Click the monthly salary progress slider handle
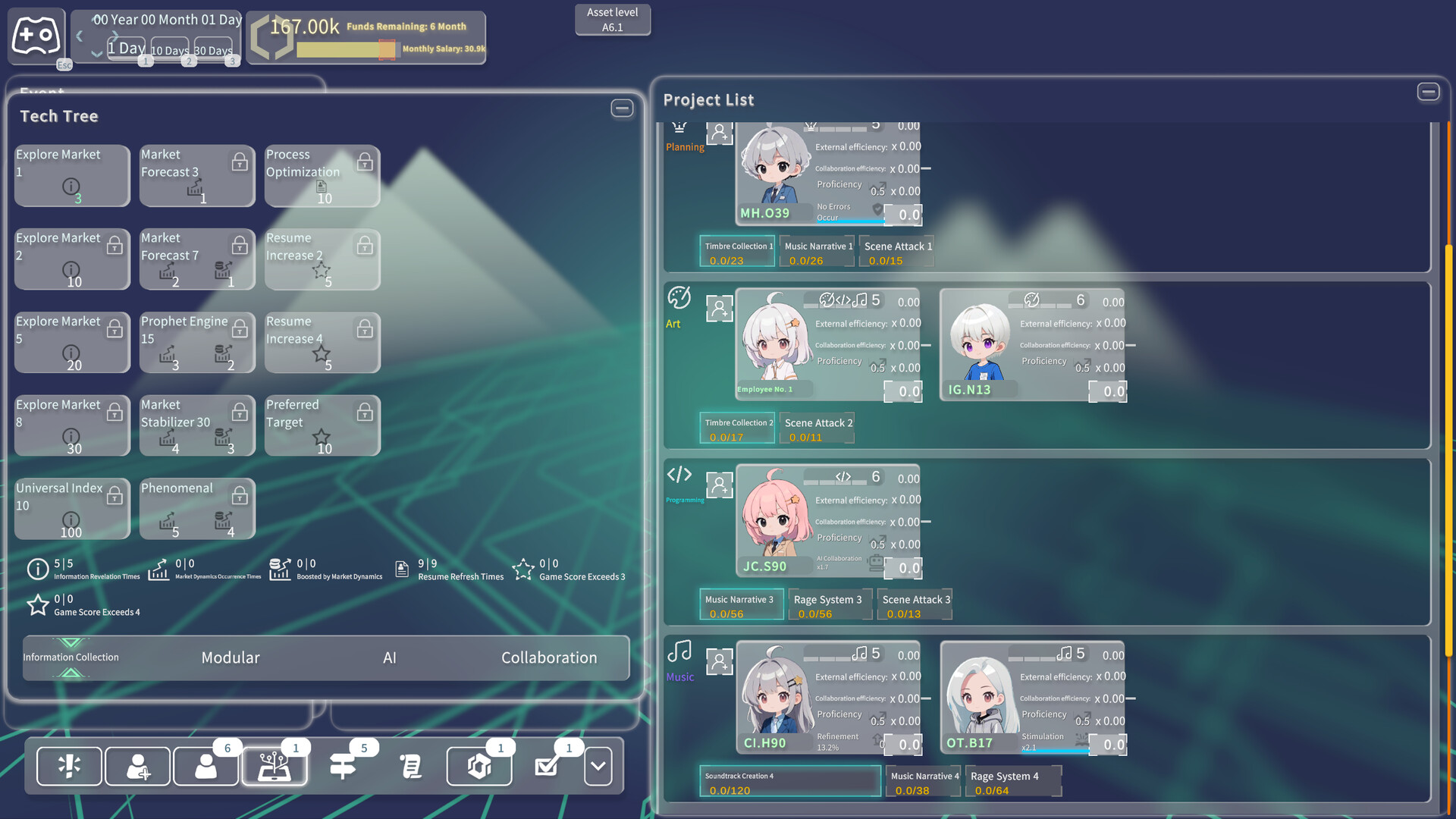Viewport: 1456px width, 819px height. click(x=385, y=49)
